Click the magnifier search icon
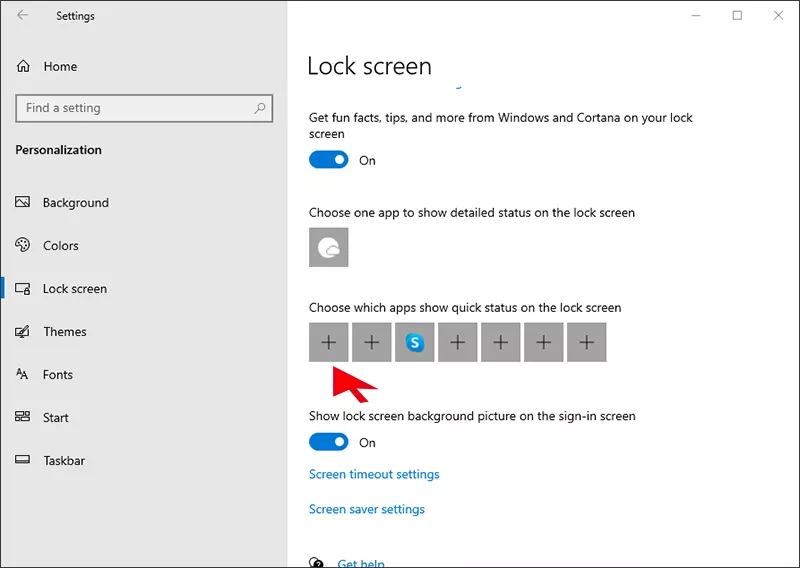 click(x=260, y=108)
